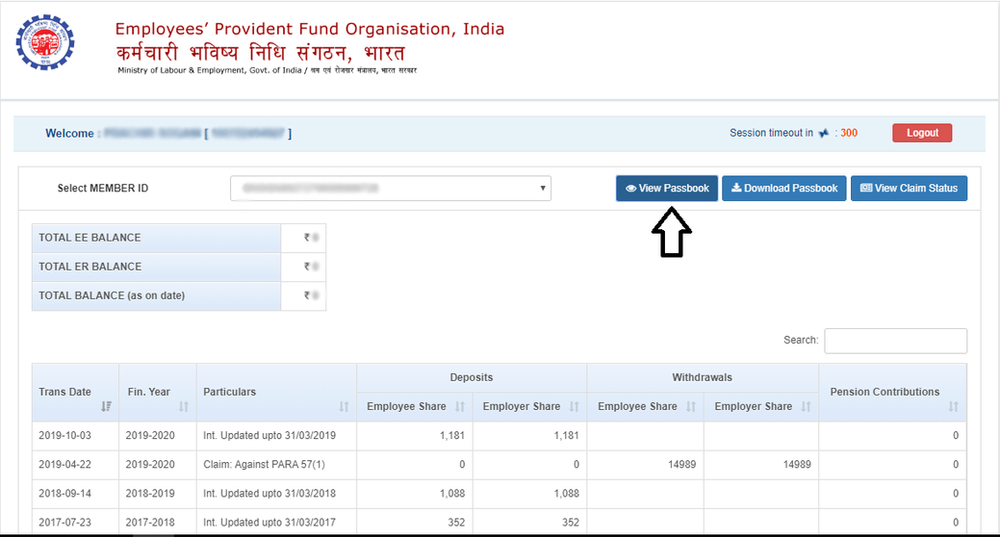Image resolution: width=1000 pixels, height=537 pixels.
Task: Sort by Fin. Year sort icon
Action: tap(184, 406)
